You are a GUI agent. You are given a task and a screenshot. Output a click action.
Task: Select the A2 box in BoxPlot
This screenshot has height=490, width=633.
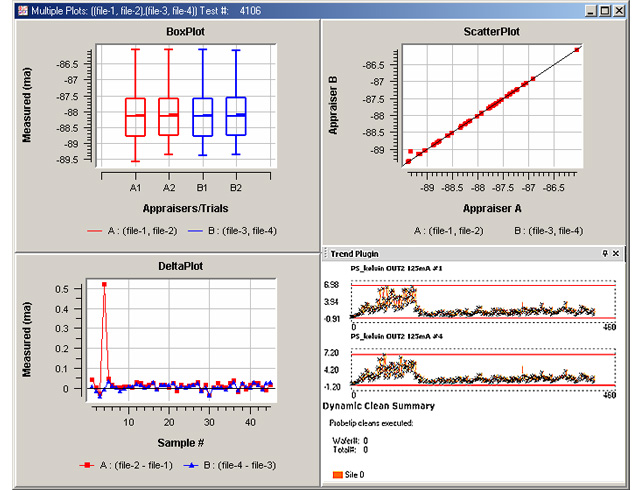169,117
